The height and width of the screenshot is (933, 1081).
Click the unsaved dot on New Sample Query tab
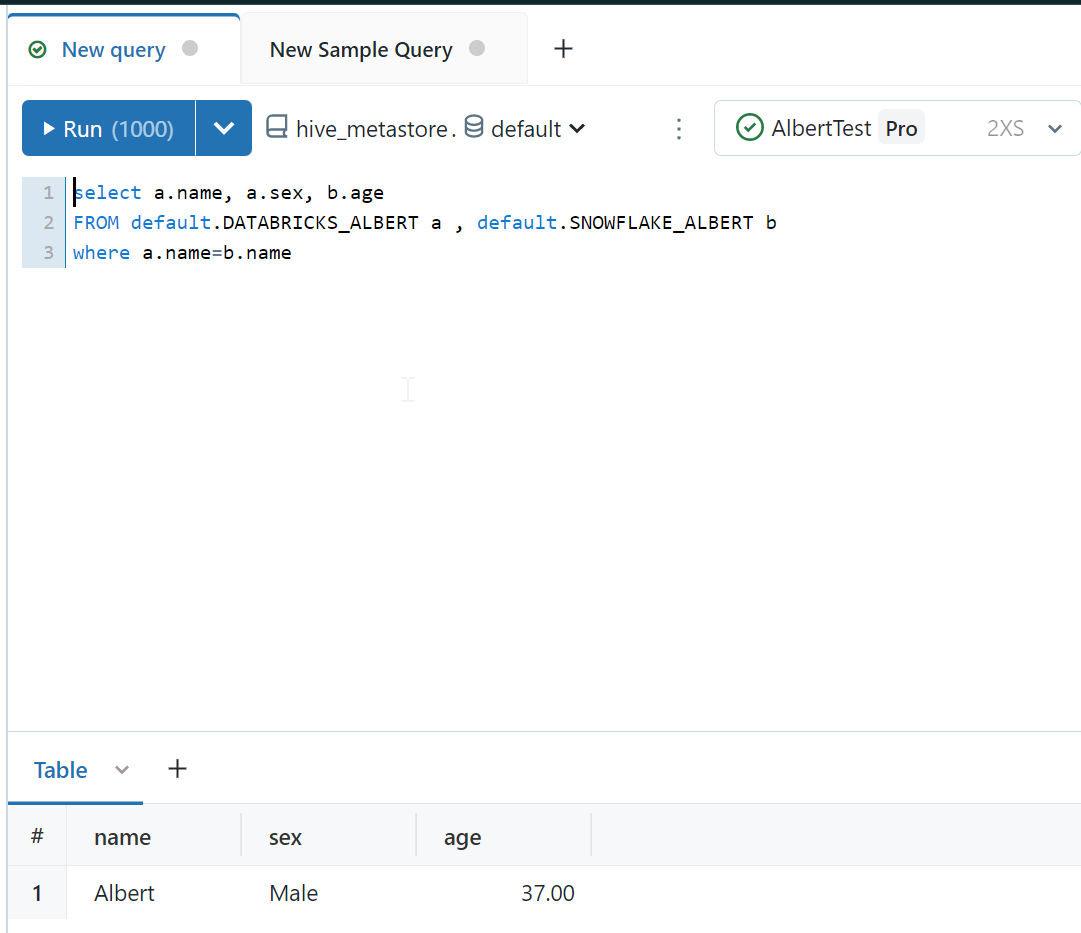click(x=477, y=47)
